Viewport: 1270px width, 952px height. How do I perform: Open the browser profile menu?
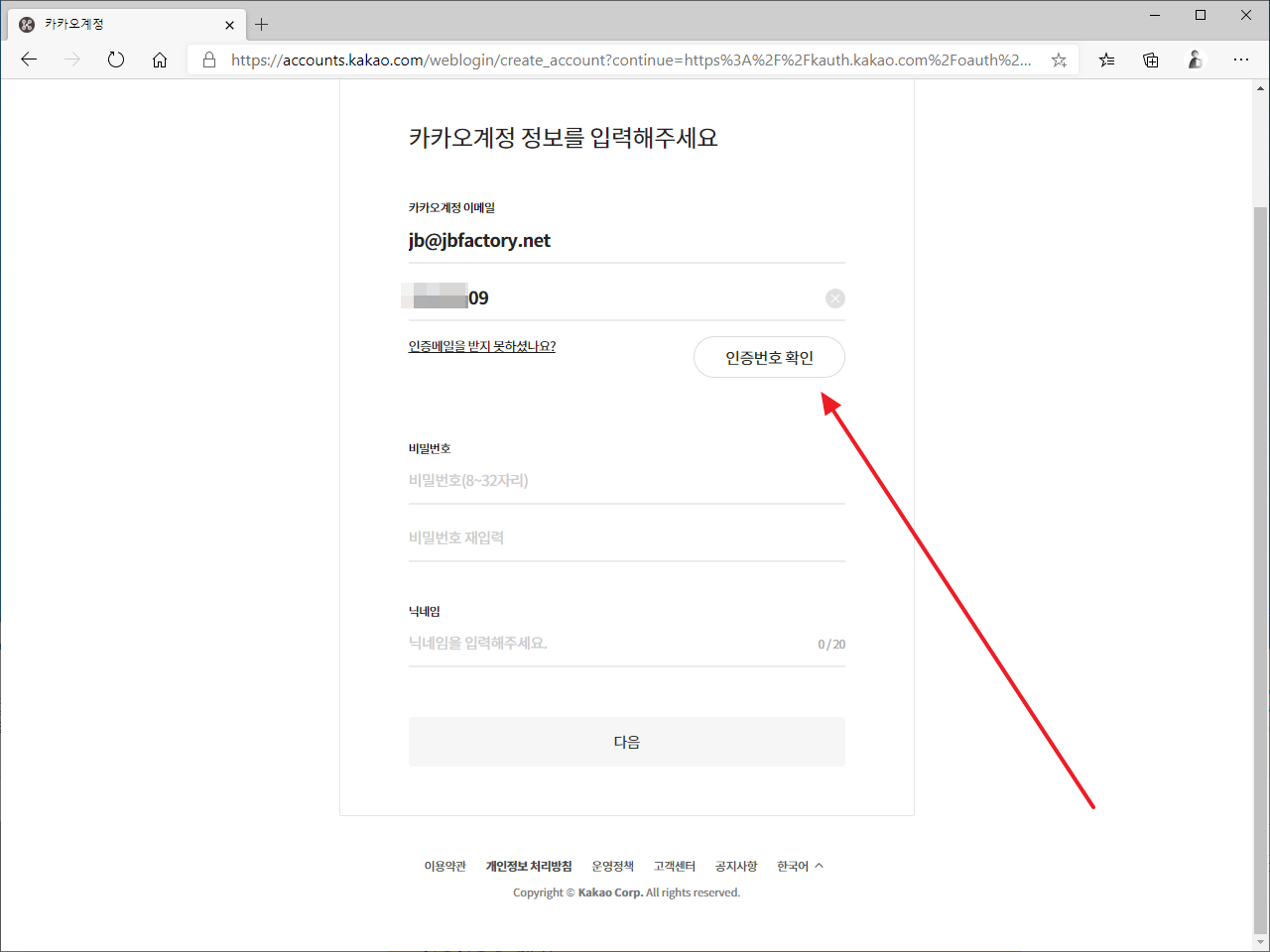tap(1196, 59)
